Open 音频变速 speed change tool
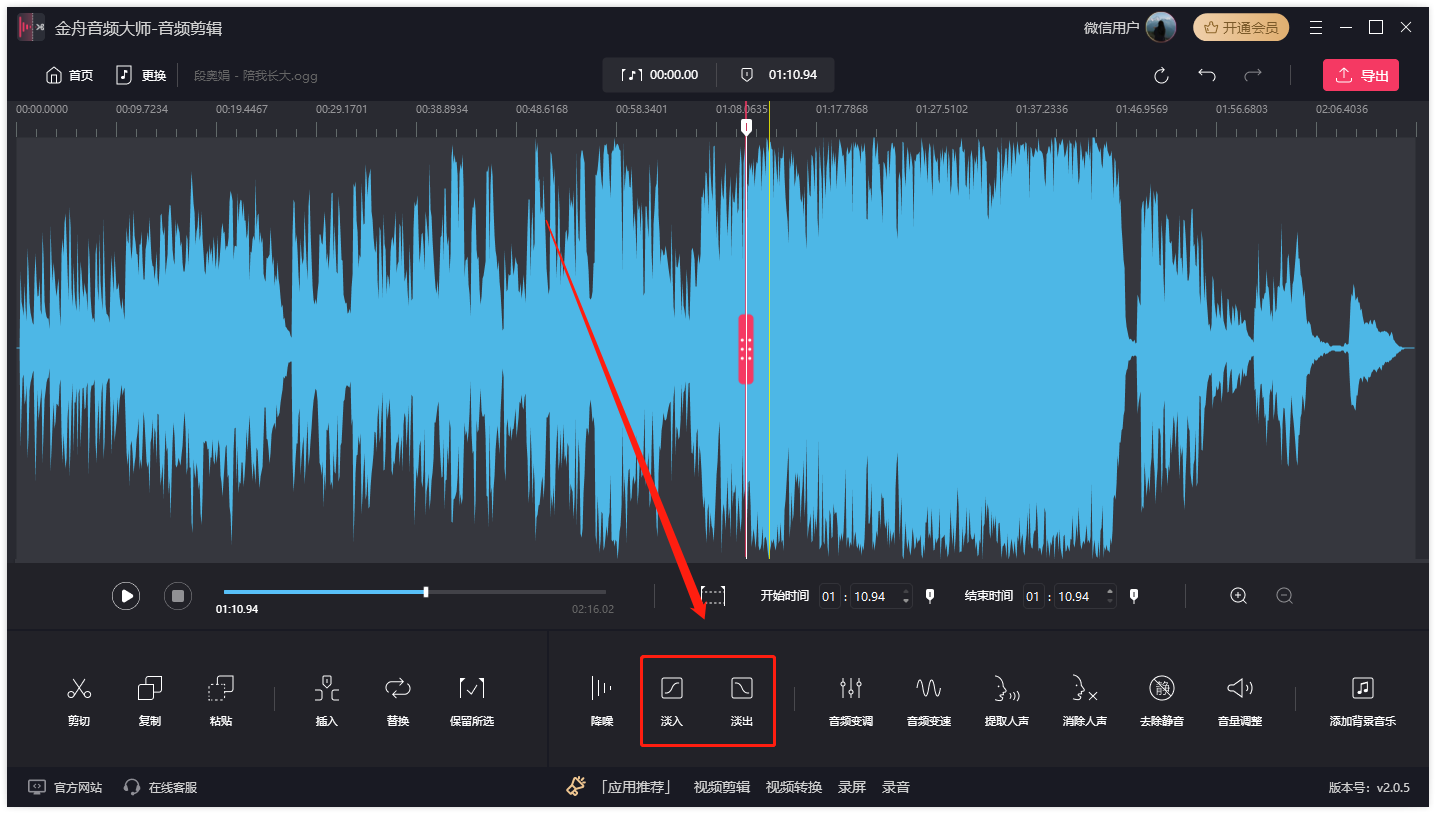This screenshot has height=814, width=1436. tap(929, 700)
